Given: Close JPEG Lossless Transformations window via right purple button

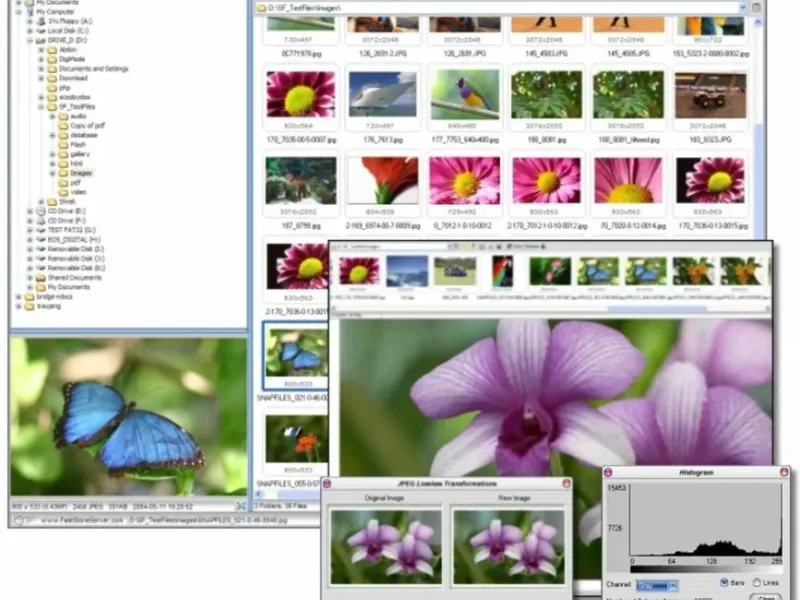Looking at the screenshot, I should coord(566,483).
